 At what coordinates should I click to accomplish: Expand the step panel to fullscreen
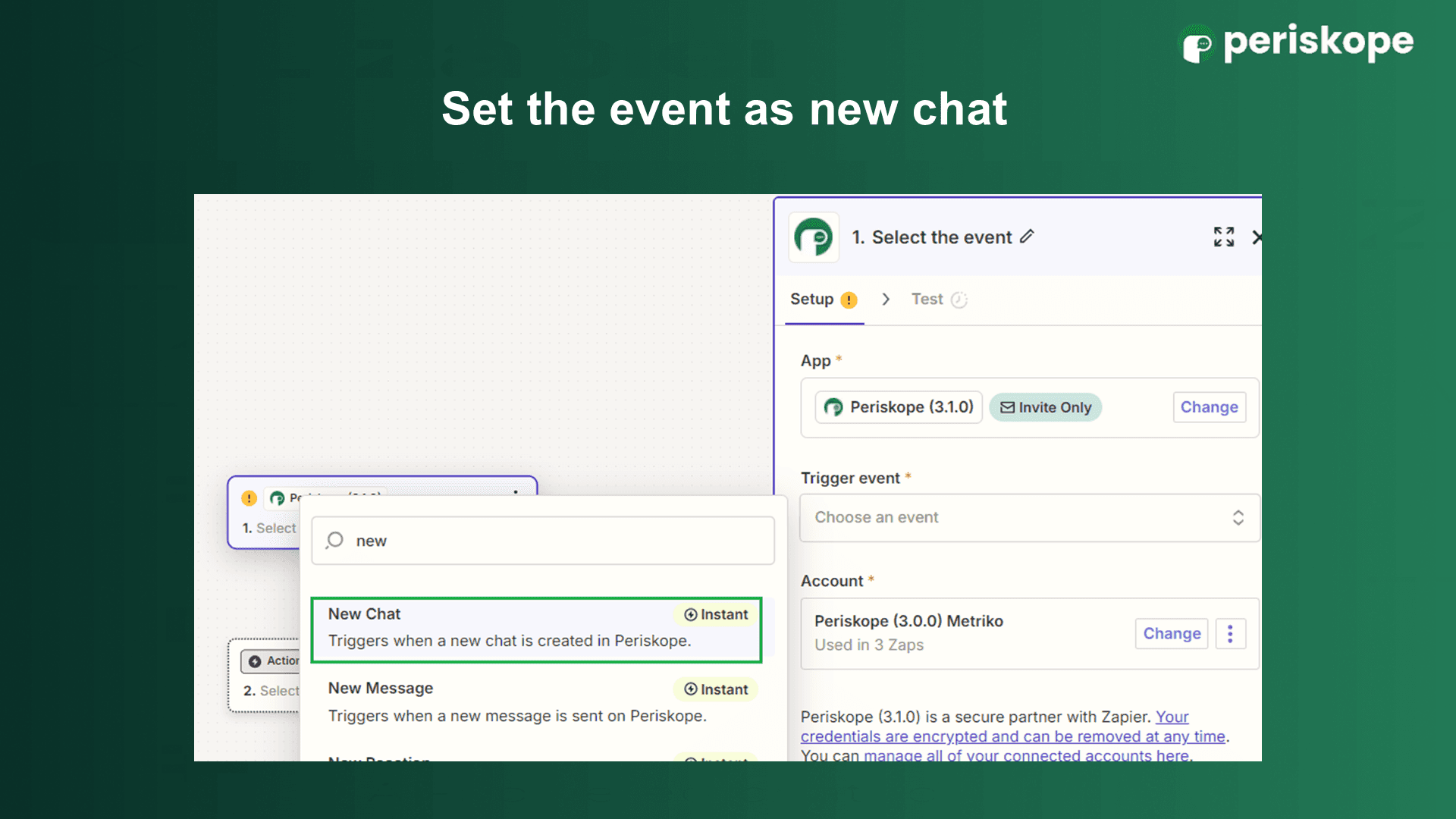(x=1223, y=237)
